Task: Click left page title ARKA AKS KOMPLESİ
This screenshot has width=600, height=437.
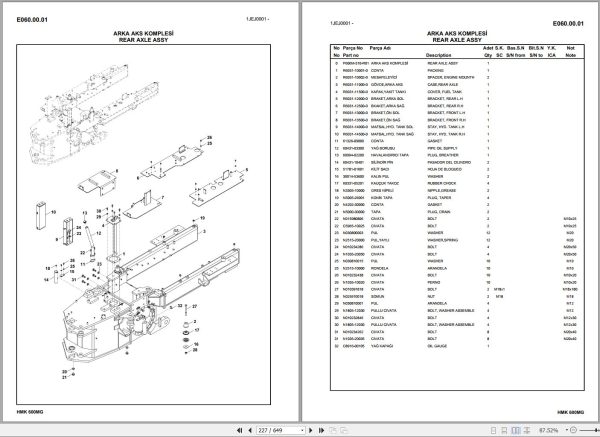Action: tap(143, 34)
